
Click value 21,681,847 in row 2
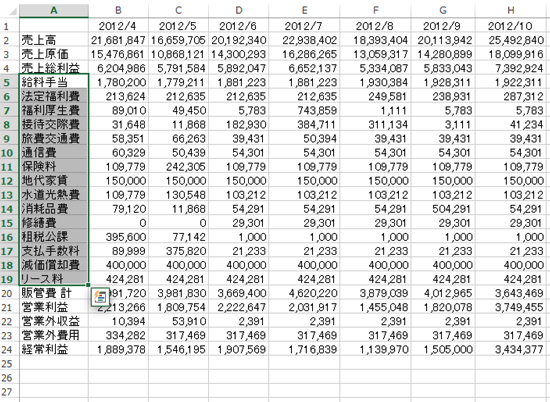pyautogui.click(x=119, y=40)
